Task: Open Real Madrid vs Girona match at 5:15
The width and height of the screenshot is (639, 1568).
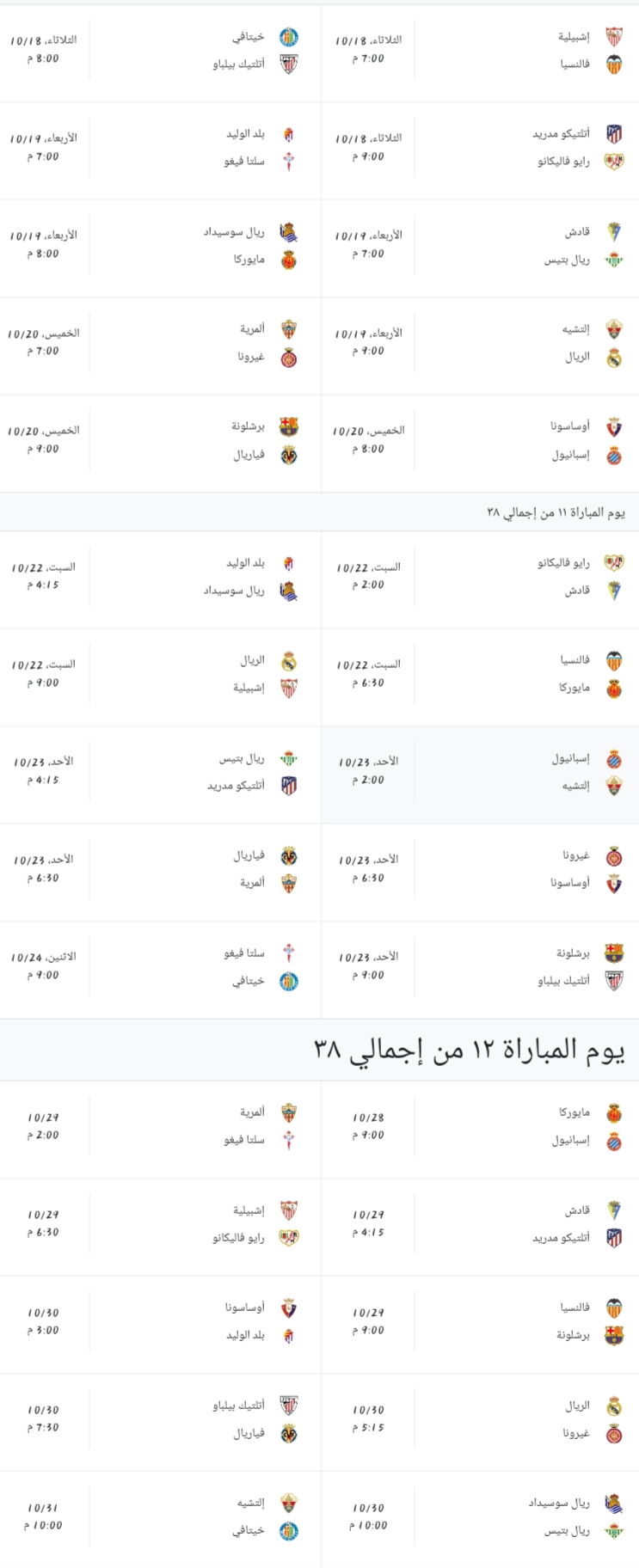Action: pyautogui.click(x=480, y=1422)
